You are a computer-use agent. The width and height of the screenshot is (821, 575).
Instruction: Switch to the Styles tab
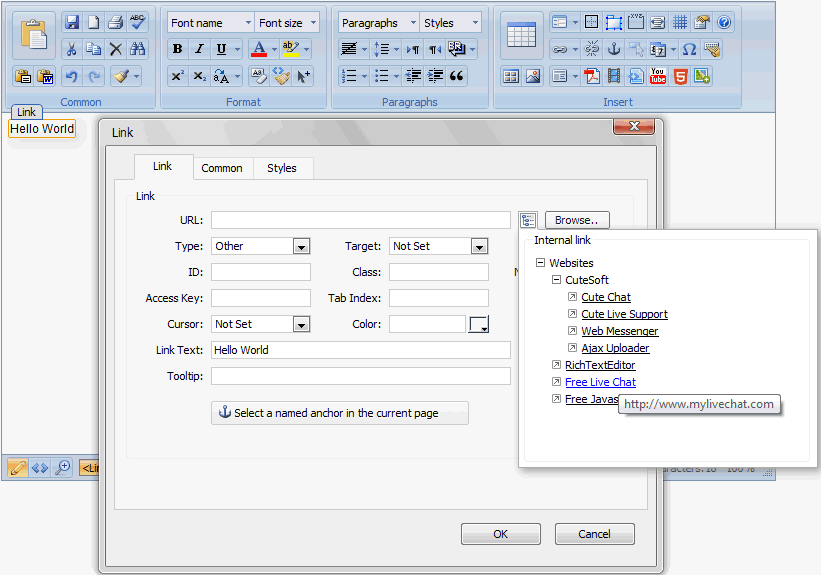(x=281, y=168)
